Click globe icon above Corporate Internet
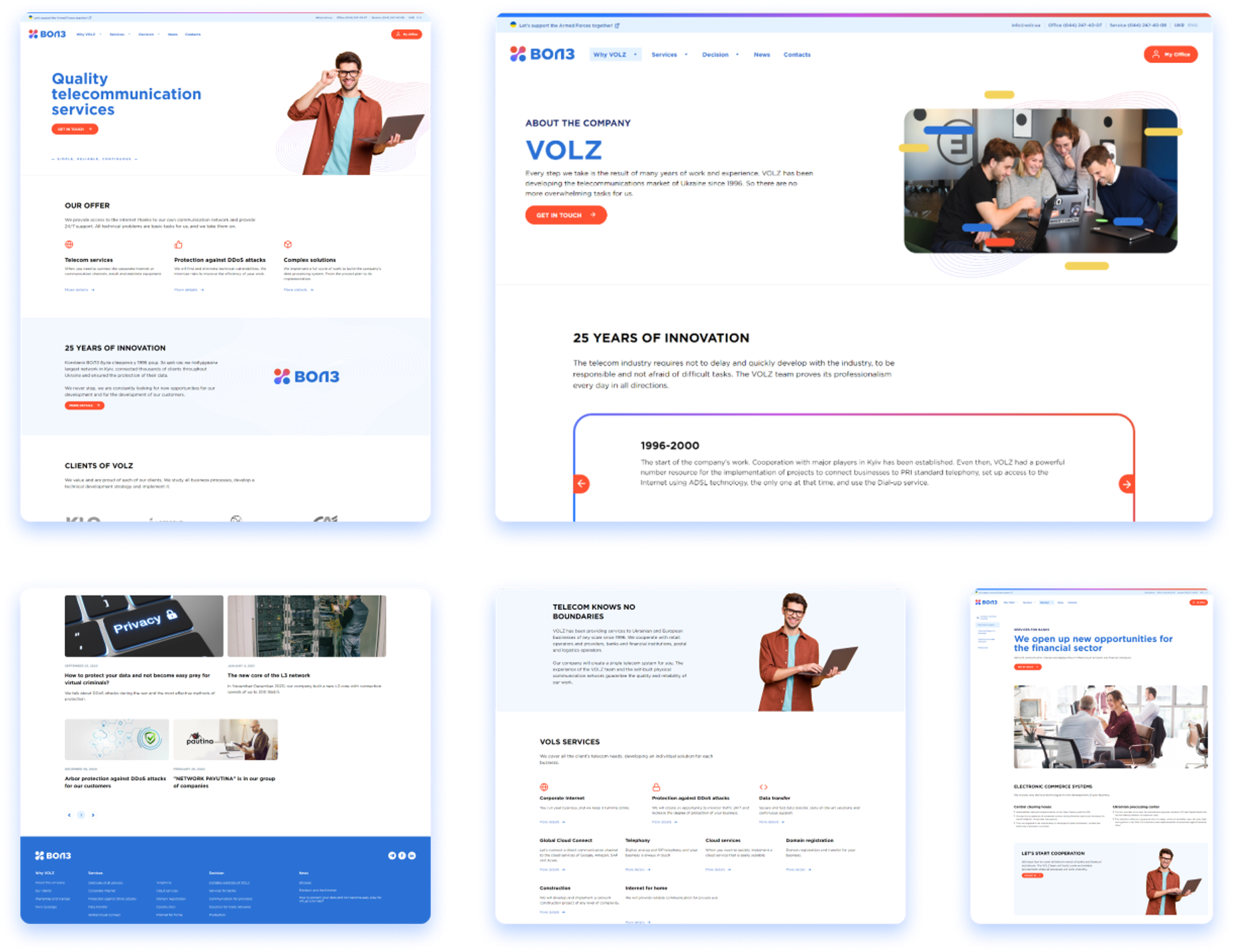The width and height of the screenshot is (1233, 952). [x=544, y=787]
